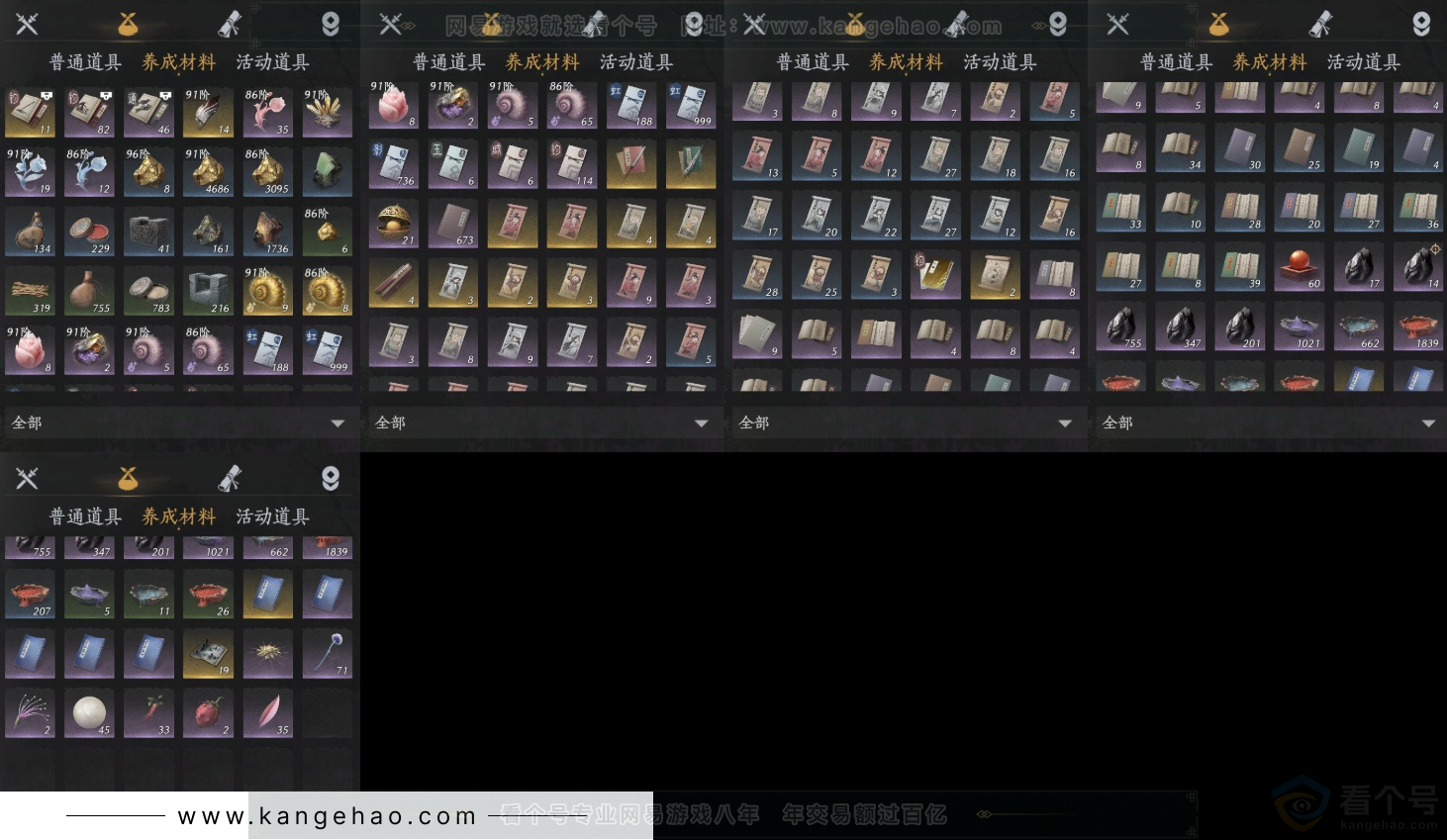Viewport: 1447px width, 840px height.
Task: Select the strawberry item in last panel
Action: (x=208, y=712)
